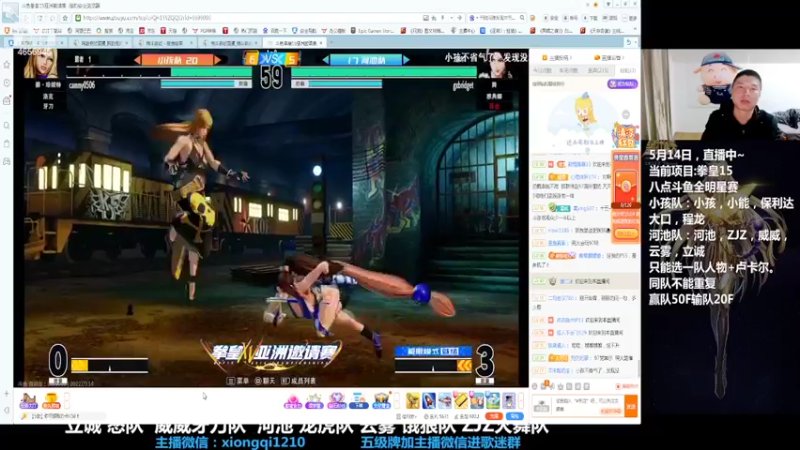800x450 pixels.
Task: Open history clock in left browser sidebar
Action: click(7, 83)
